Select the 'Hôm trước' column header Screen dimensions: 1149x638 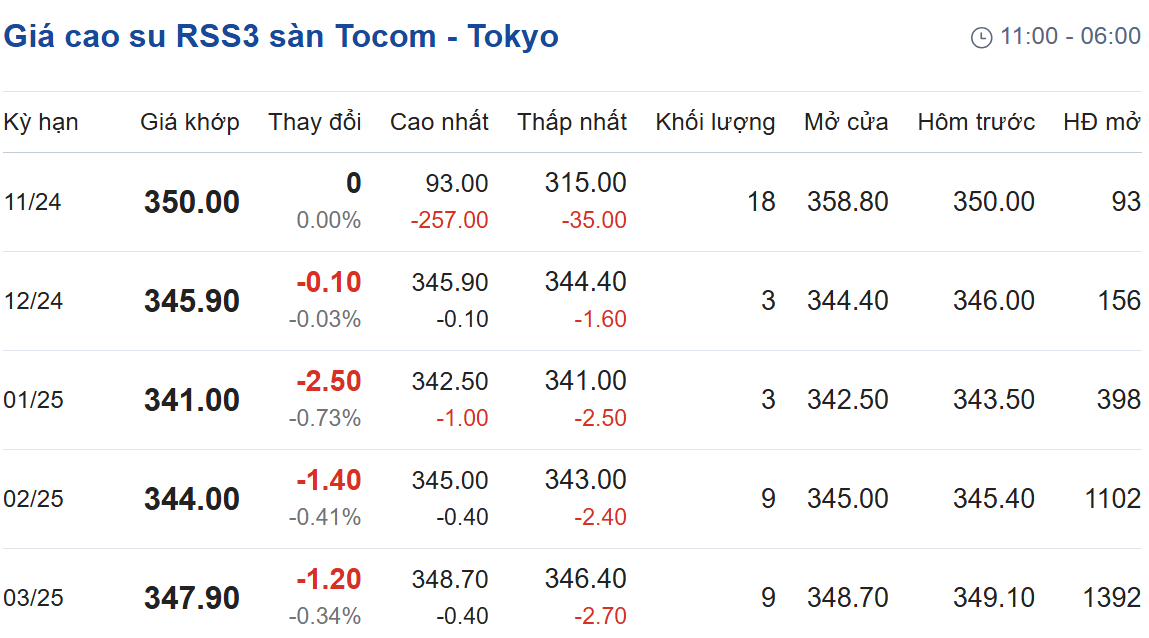tap(976, 122)
